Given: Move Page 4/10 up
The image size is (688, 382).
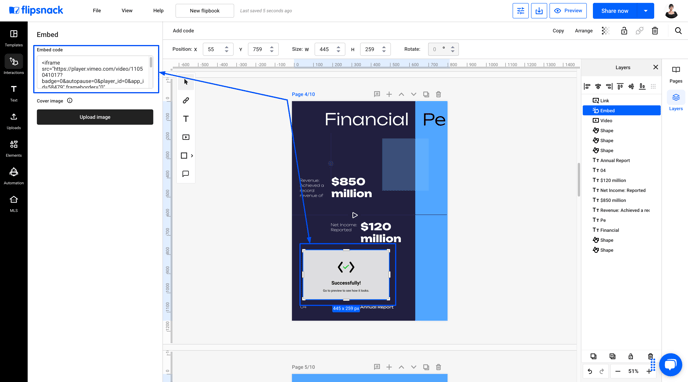Looking at the screenshot, I should click(401, 94).
